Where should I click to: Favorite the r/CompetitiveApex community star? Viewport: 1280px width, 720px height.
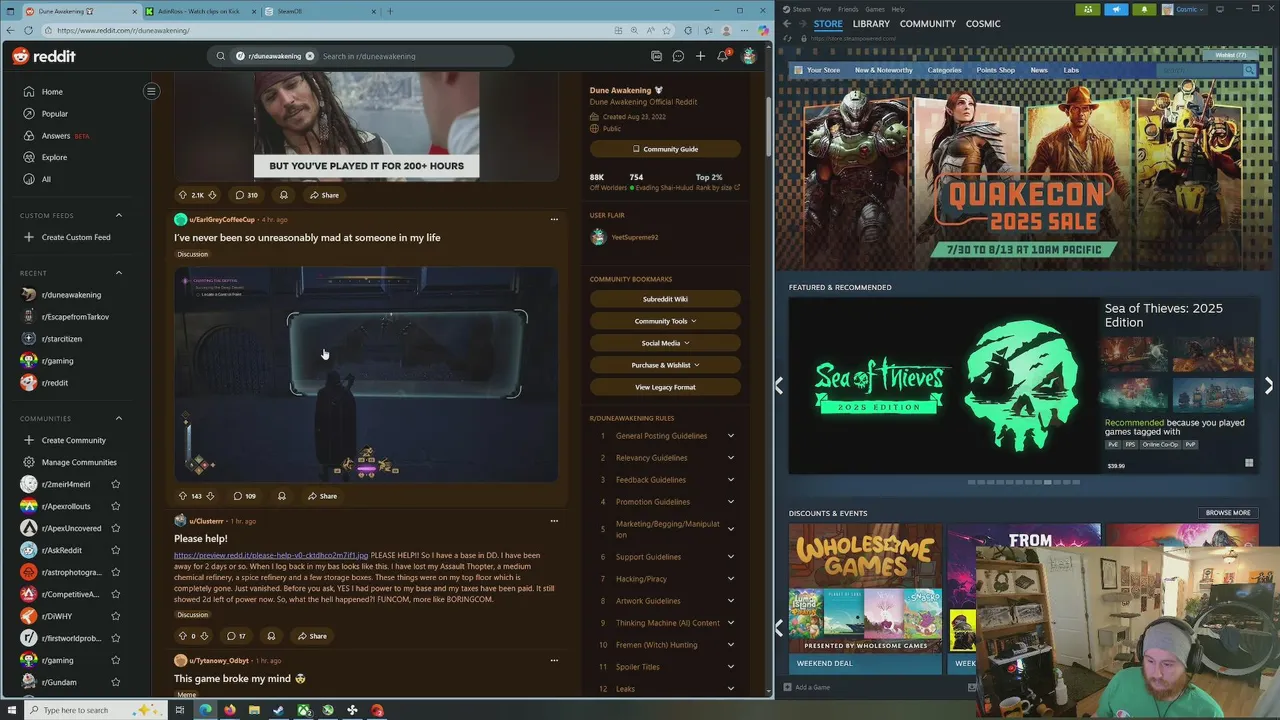tap(116, 594)
